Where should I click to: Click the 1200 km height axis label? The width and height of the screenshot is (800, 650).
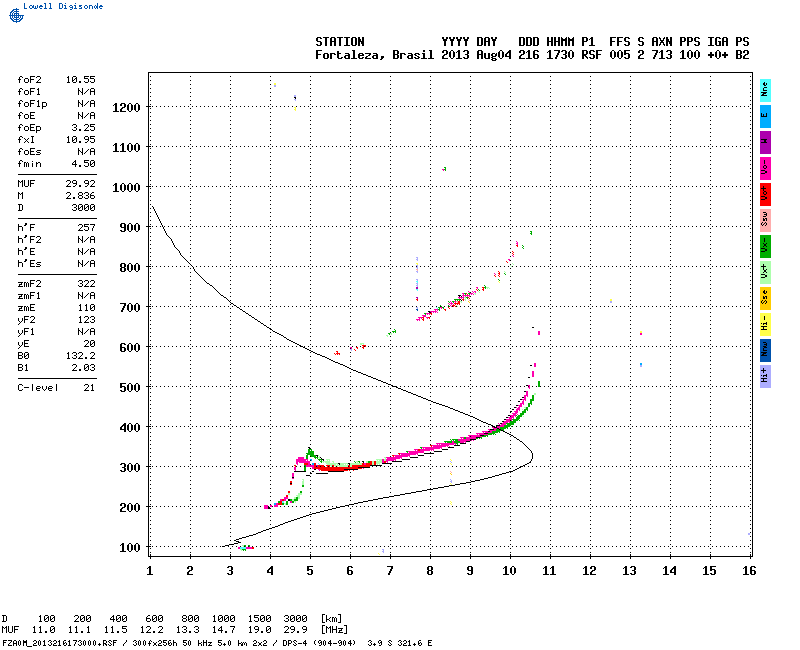pos(126,108)
